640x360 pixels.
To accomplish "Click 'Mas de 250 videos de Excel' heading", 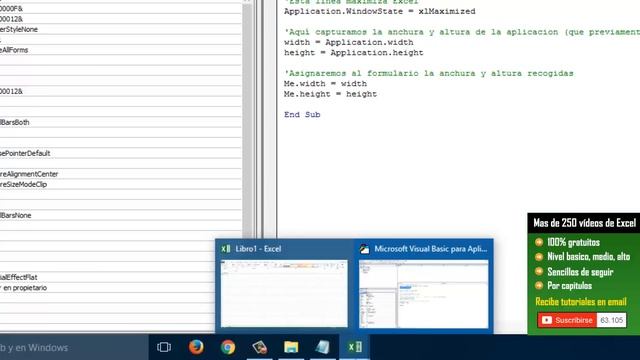I will (584, 223).
